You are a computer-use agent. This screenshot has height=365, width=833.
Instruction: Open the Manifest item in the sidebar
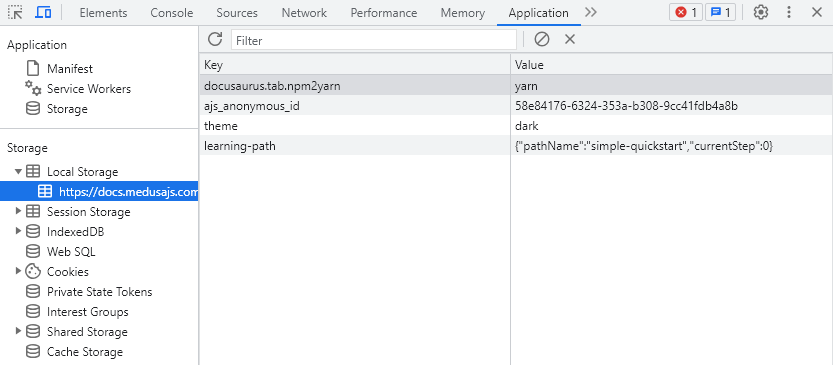70,69
